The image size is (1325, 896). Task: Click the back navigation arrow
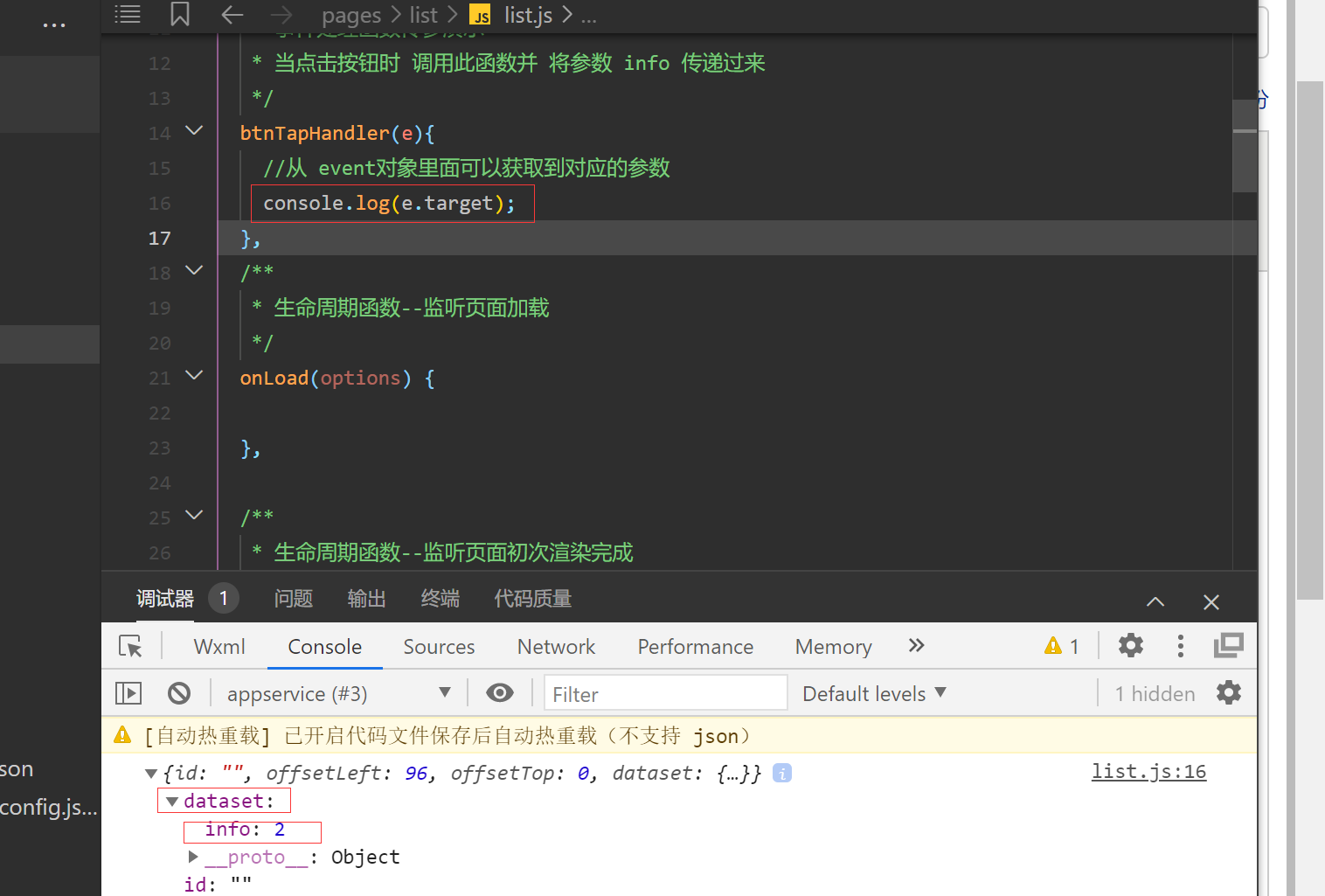(x=231, y=15)
